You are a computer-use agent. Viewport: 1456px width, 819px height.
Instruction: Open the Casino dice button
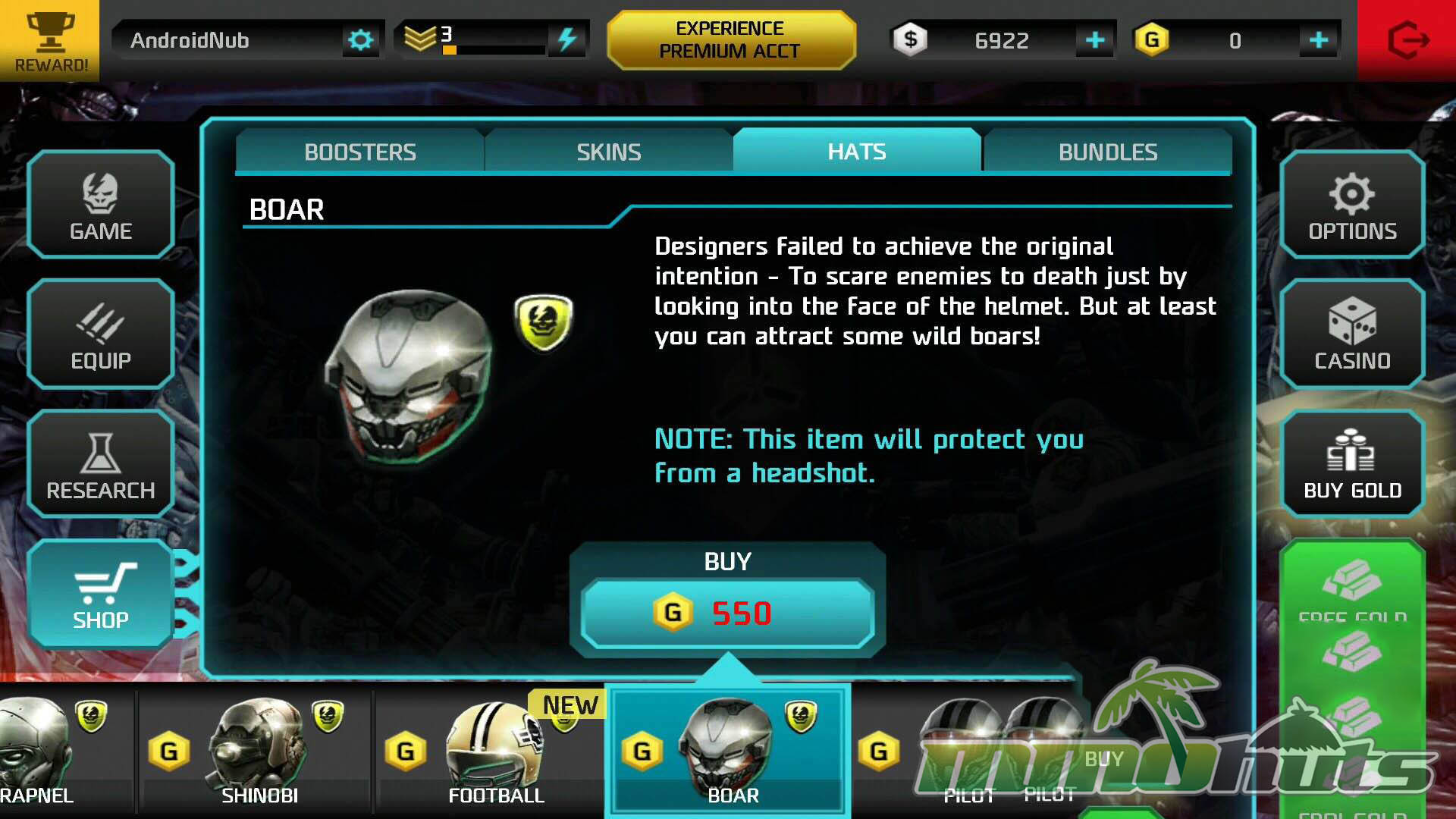click(x=1352, y=334)
